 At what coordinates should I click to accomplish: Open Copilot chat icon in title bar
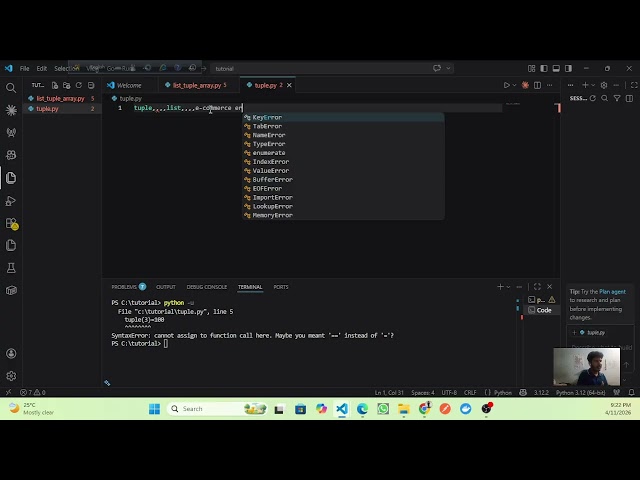[x=437, y=68]
